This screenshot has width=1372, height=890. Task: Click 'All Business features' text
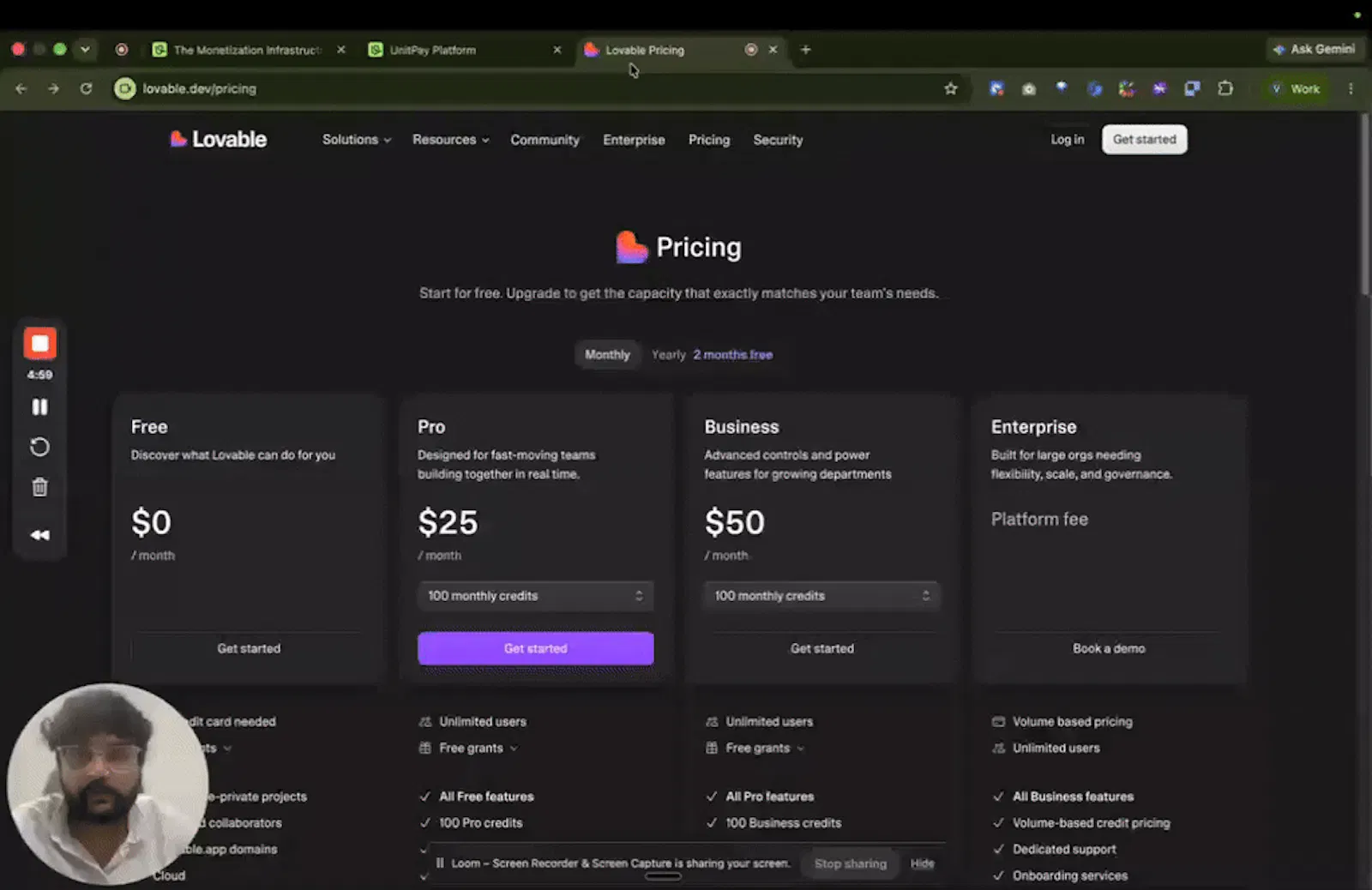[x=1074, y=797]
